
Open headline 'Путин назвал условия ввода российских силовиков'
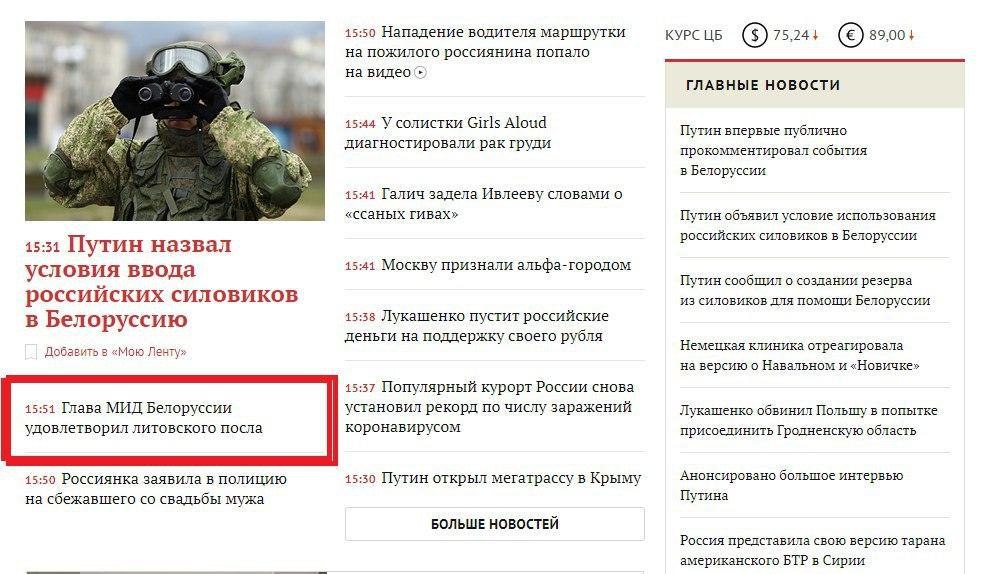pyautogui.click(x=161, y=282)
